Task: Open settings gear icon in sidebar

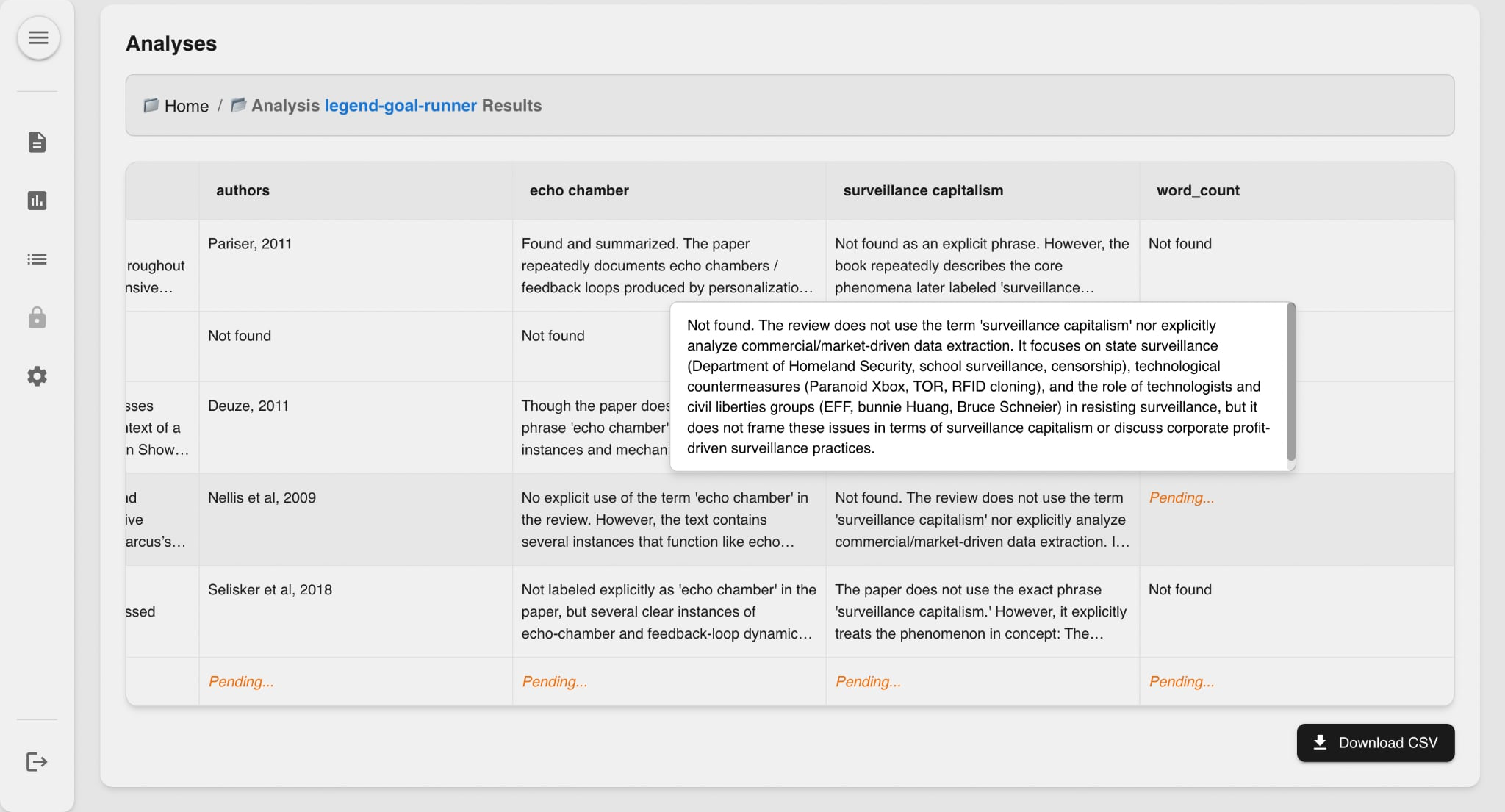Action: tap(37, 376)
